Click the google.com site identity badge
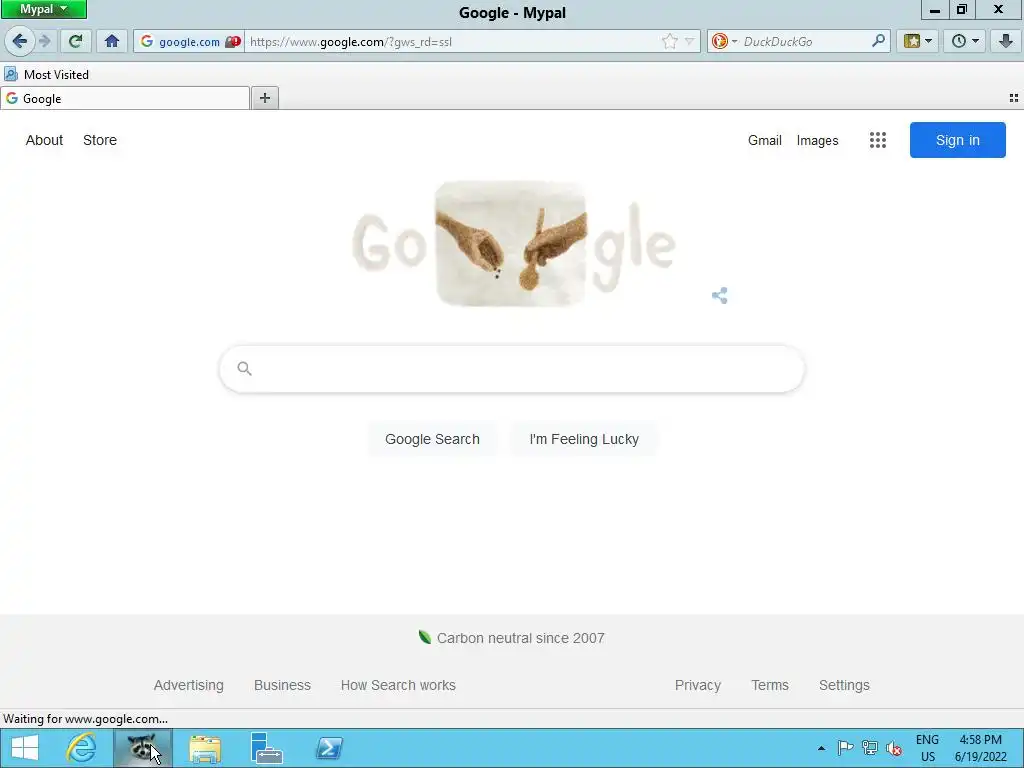The height and width of the screenshot is (768, 1024). tap(189, 42)
